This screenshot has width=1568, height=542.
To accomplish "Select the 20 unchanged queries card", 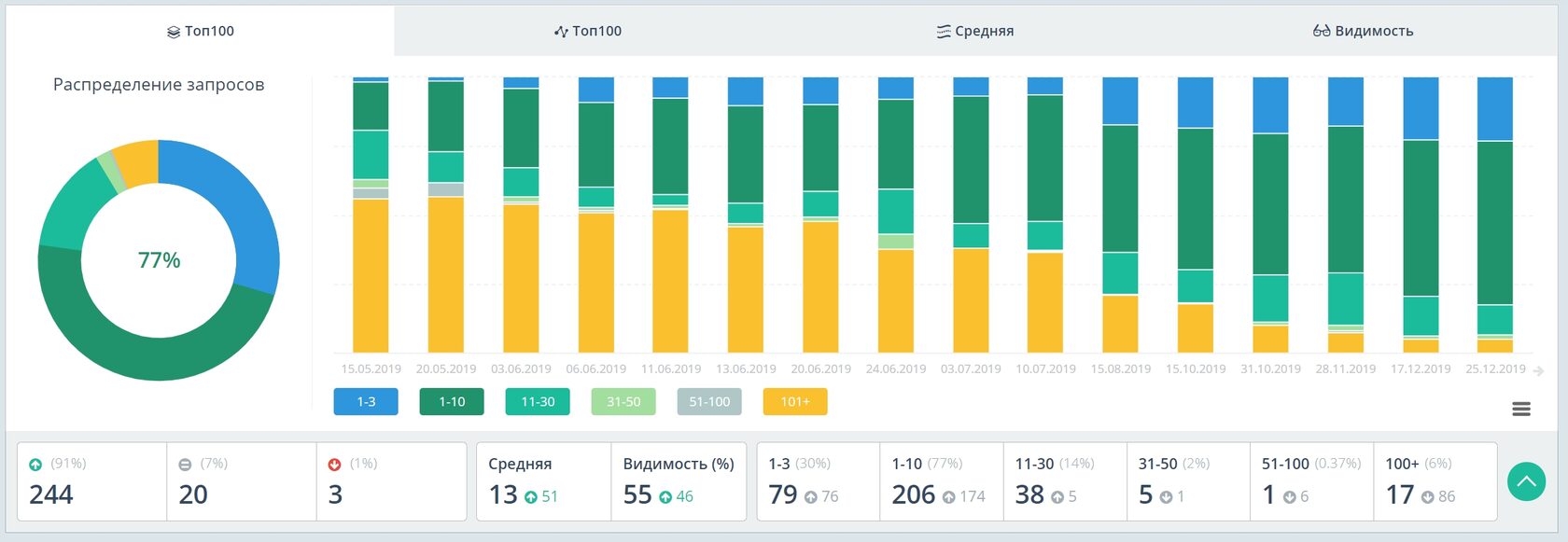I will (x=242, y=481).
